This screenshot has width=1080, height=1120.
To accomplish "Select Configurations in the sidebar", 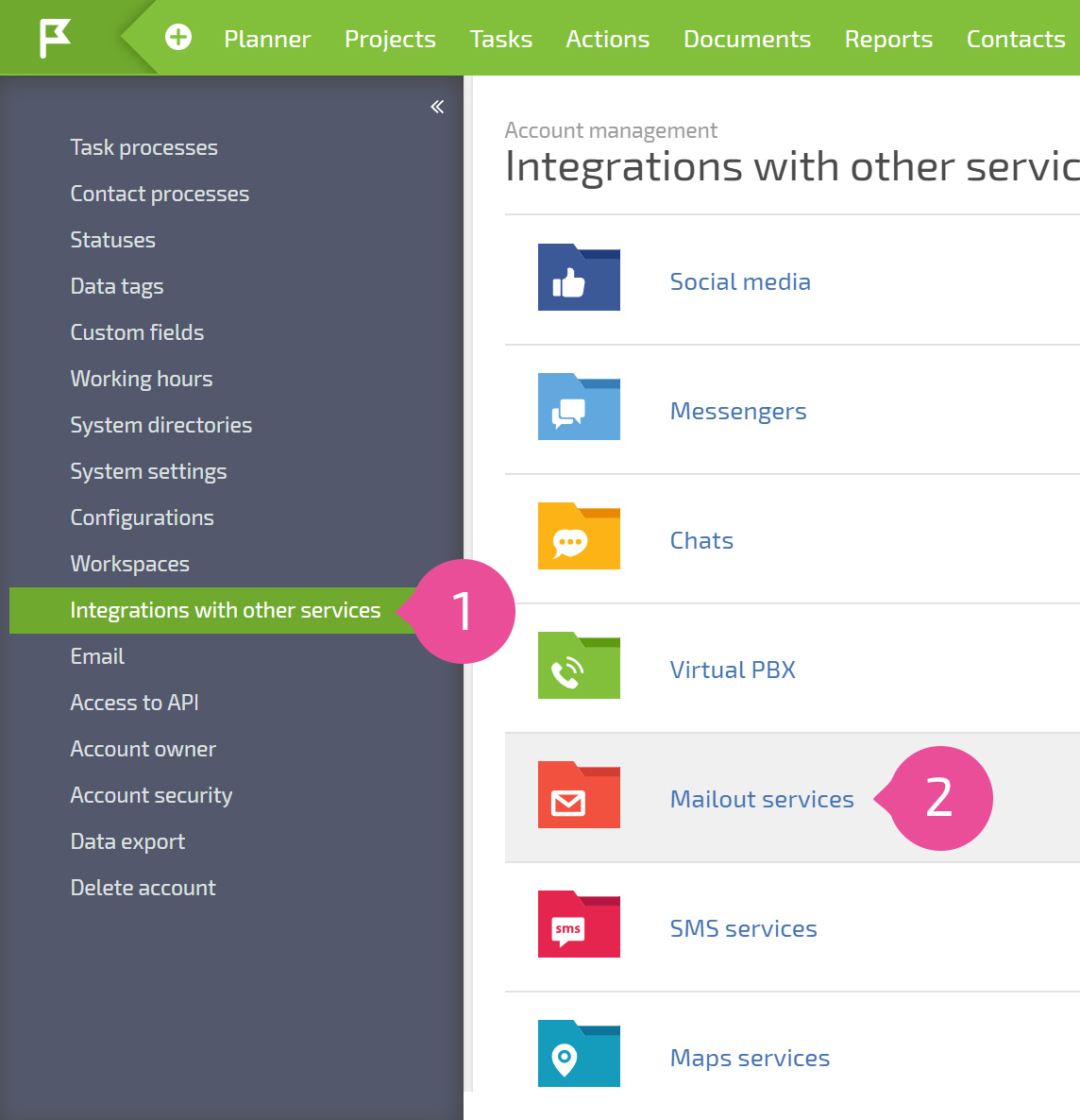I will pyautogui.click(x=142, y=518).
